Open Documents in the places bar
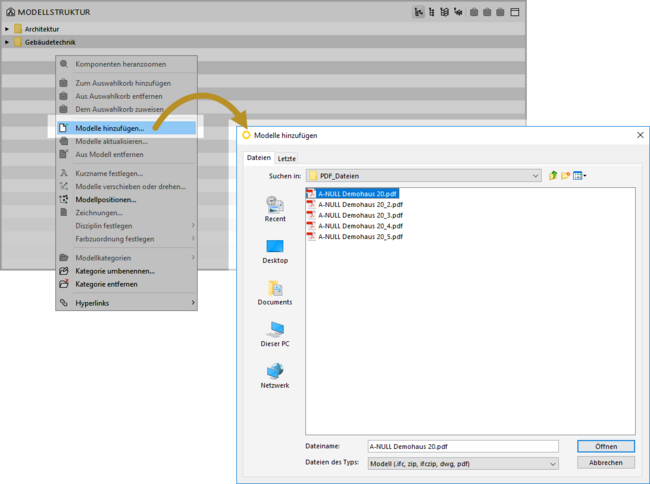 tap(275, 293)
